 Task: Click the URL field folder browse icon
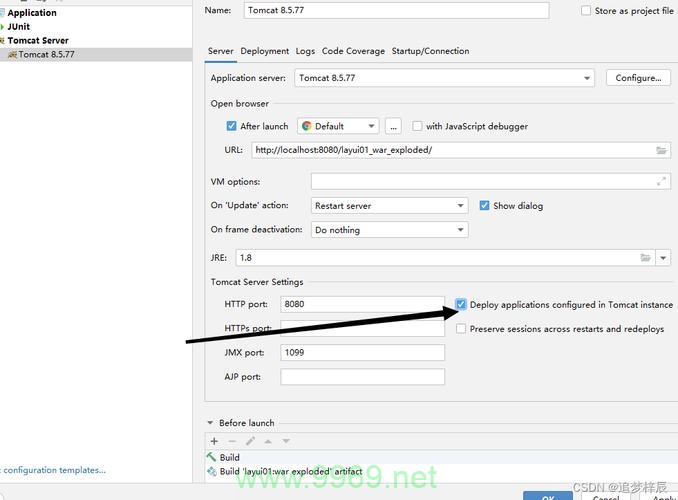click(661, 150)
